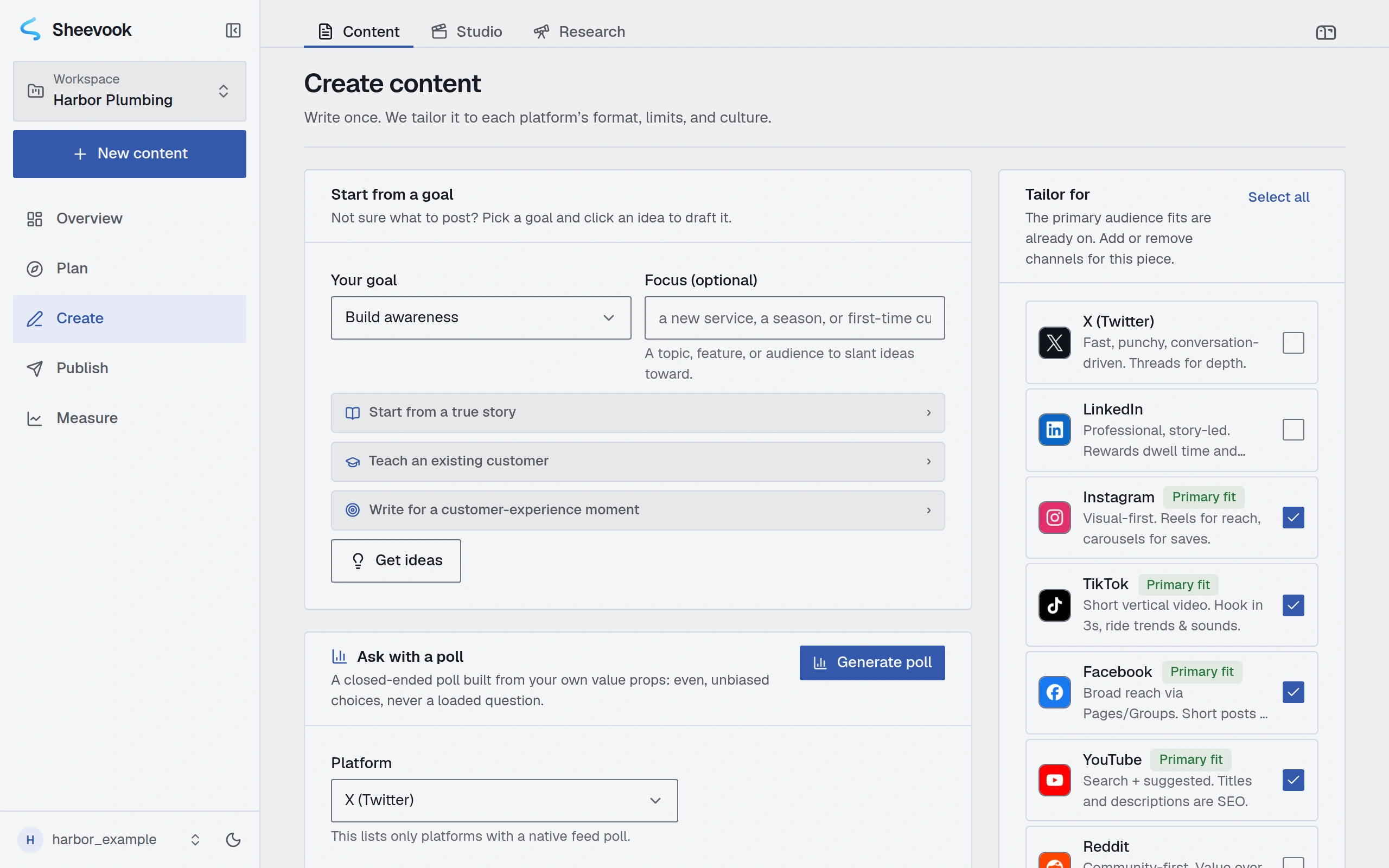Uncheck the YouTube channel checkbox
This screenshot has width=1389, height=868.
[1293, 780]
